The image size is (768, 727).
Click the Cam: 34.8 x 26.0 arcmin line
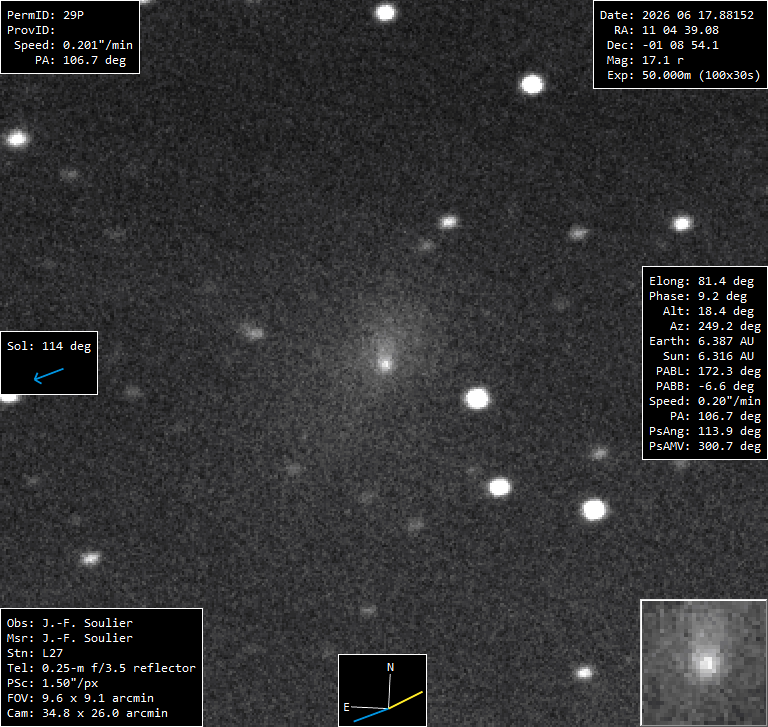pyautogui.click(x=87, y=713)
